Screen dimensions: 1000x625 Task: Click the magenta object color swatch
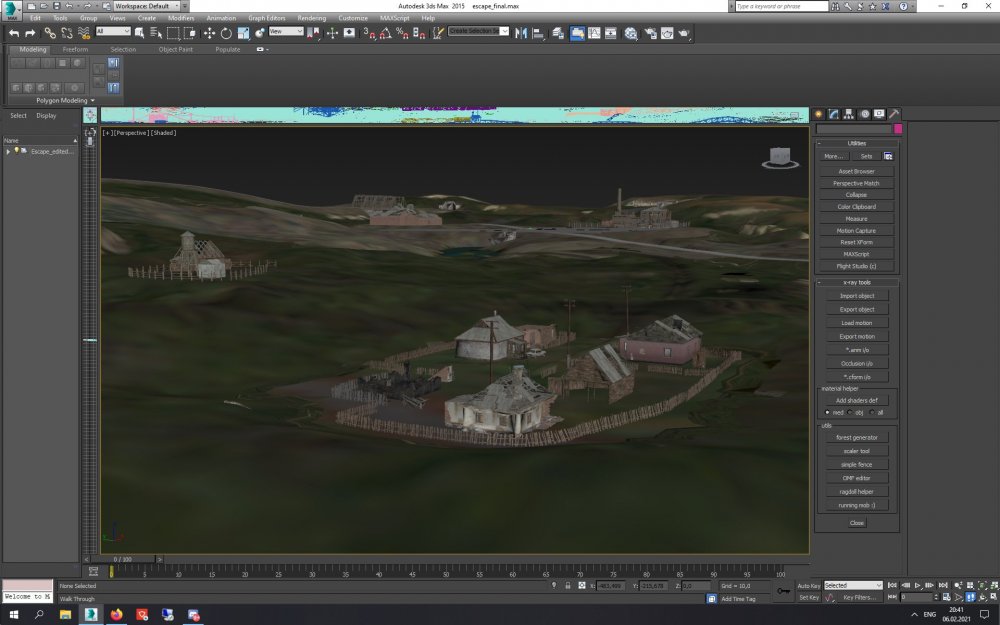tap(898, 129)
